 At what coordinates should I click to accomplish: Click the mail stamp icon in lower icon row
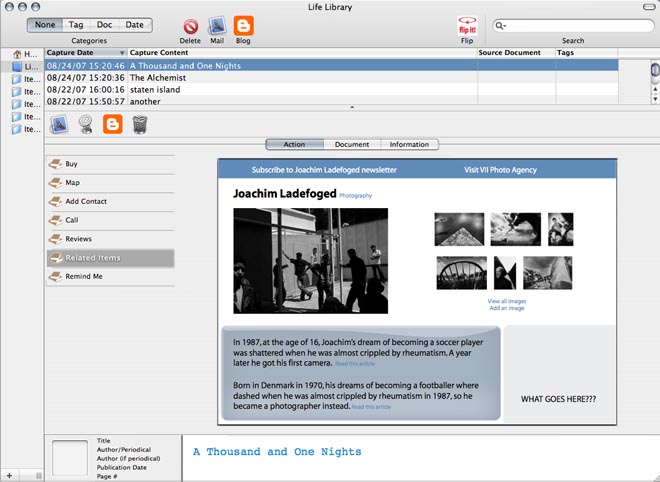(59, 125)
